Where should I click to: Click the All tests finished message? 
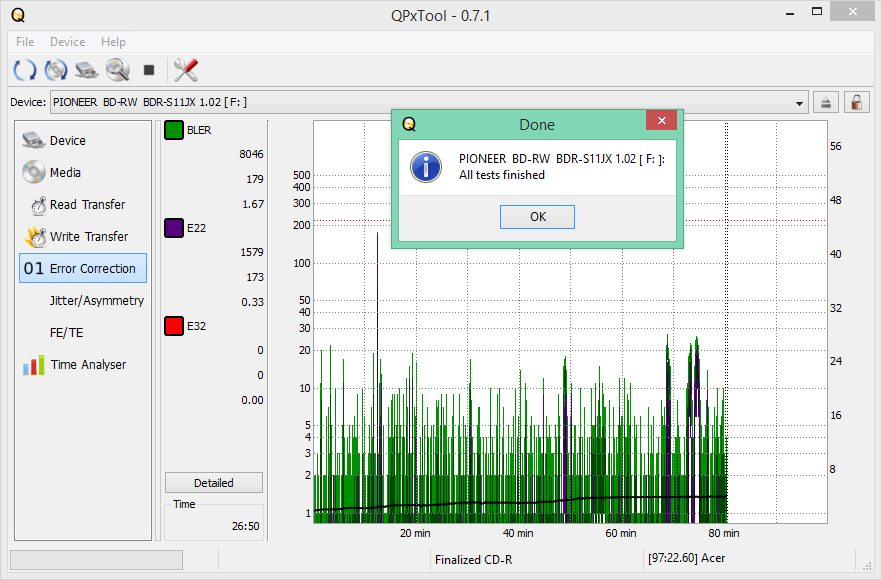pyautogui.click(x=502, y=175)
